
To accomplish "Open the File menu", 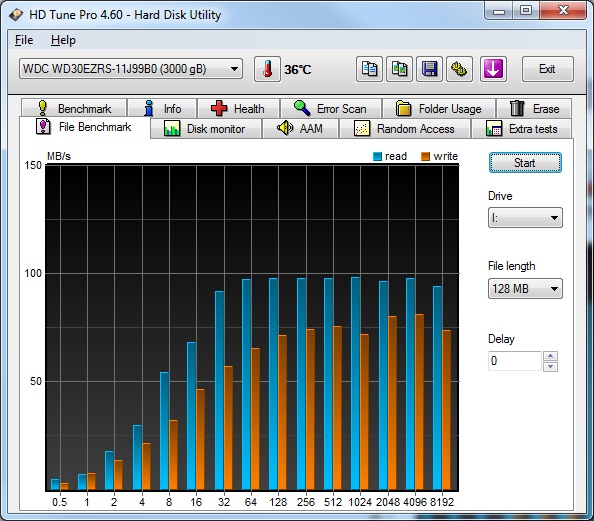I will click(x=24, y=40).
